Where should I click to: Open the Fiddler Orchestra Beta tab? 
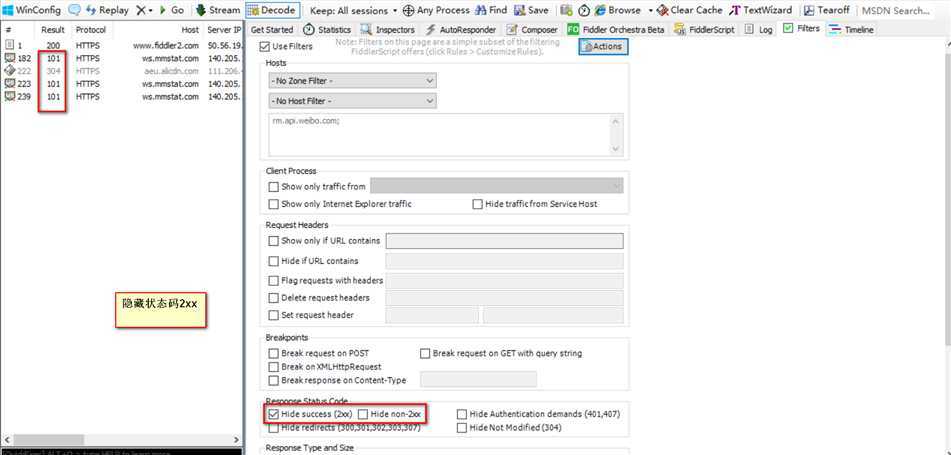(x=616, y=29)
